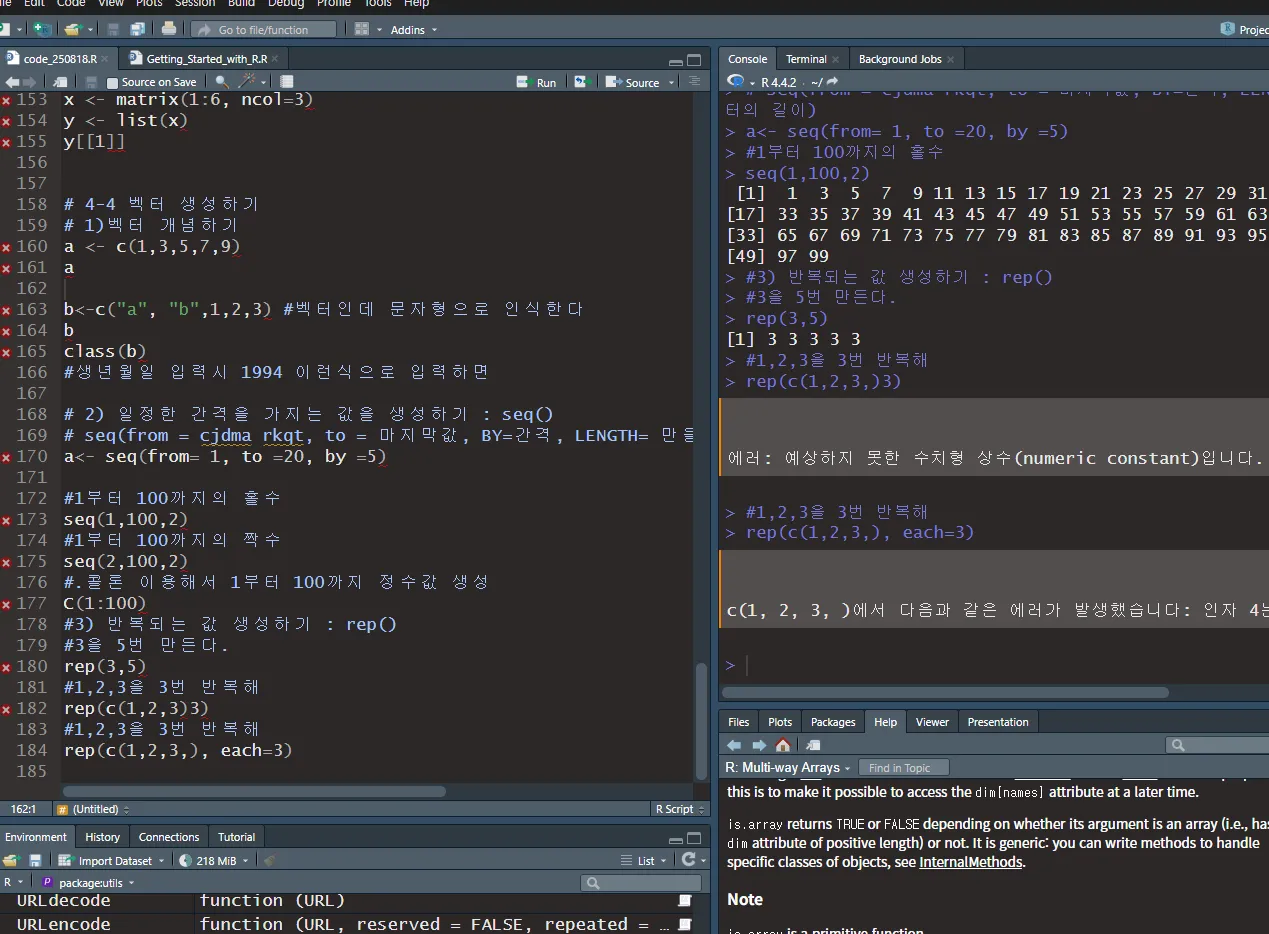Viewport: 1269px width, 934px height.
Task: Click the console input prompt line
Action: (x=994, y=665)
